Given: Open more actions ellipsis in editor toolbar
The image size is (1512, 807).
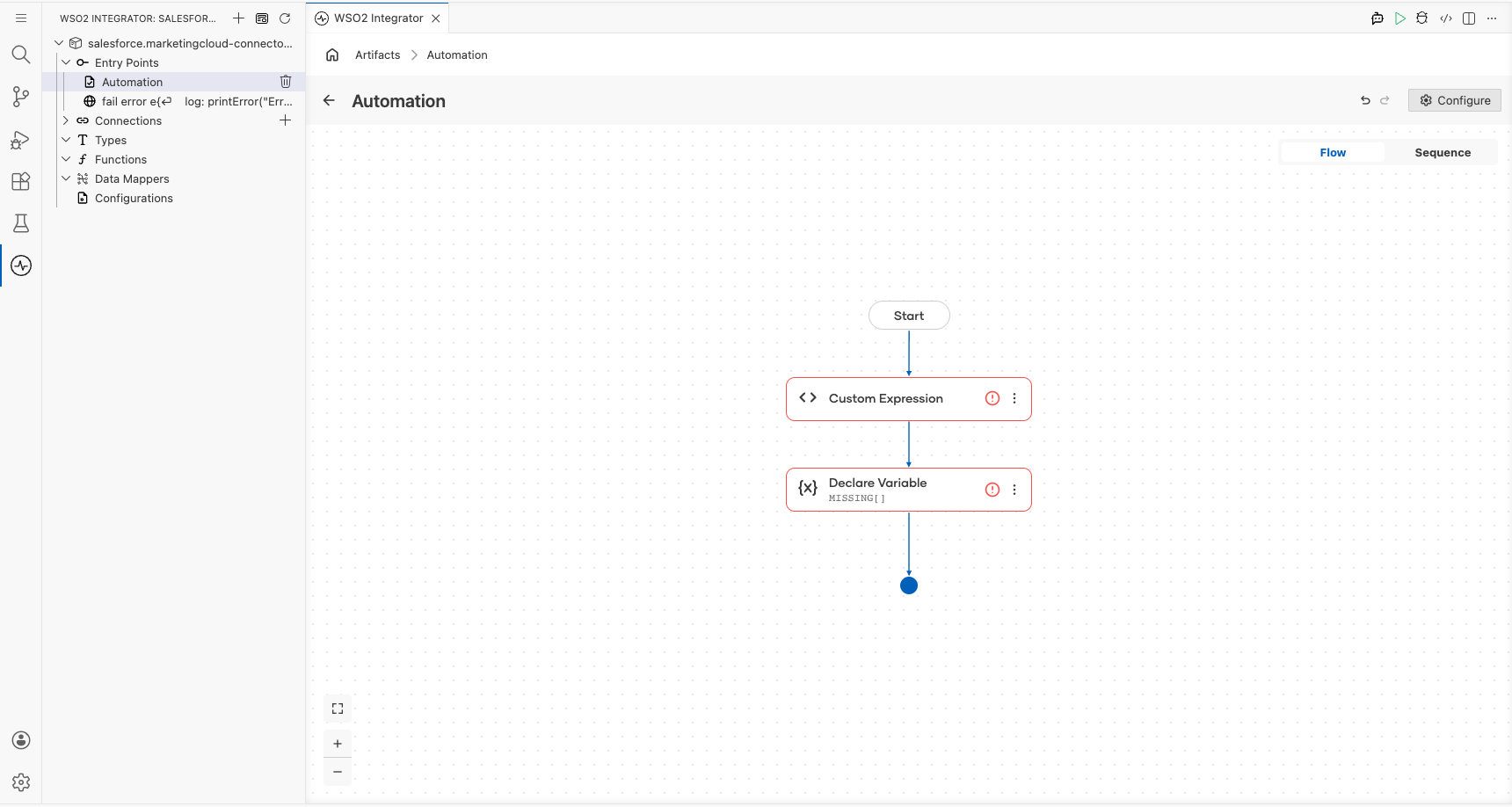Looking at the screenshot, I should coord(1492,18).
